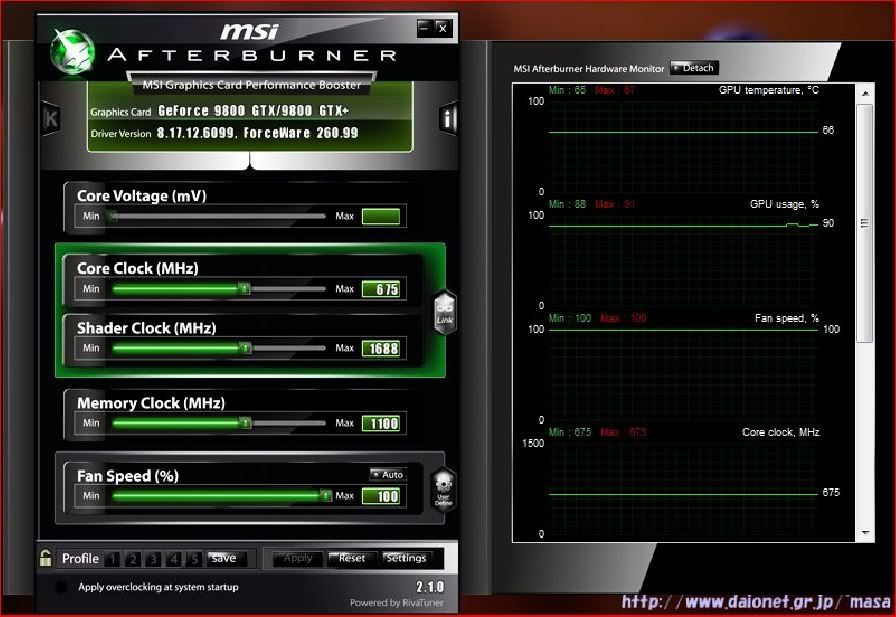Viewport: 896px width, 617px height.
Task: Click the Fan Speed 100 value field
Action: click(x=381, y=496)
